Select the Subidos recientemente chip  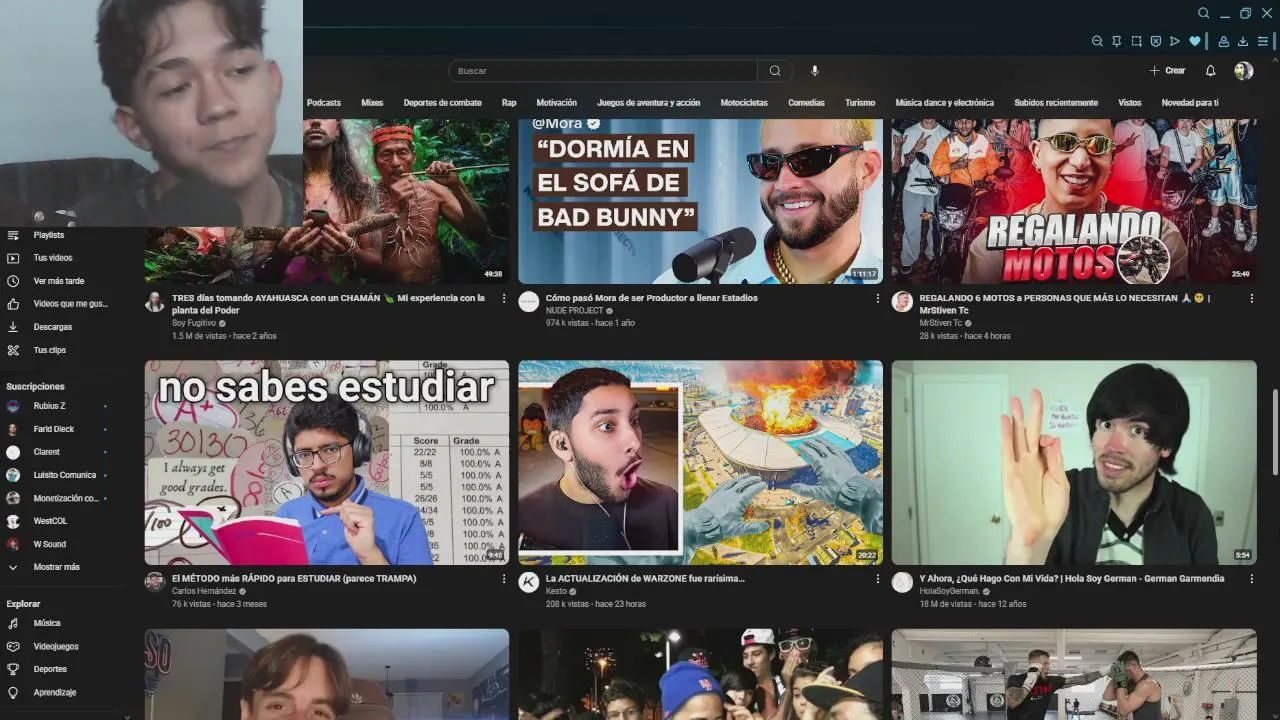click(1056, 102)
